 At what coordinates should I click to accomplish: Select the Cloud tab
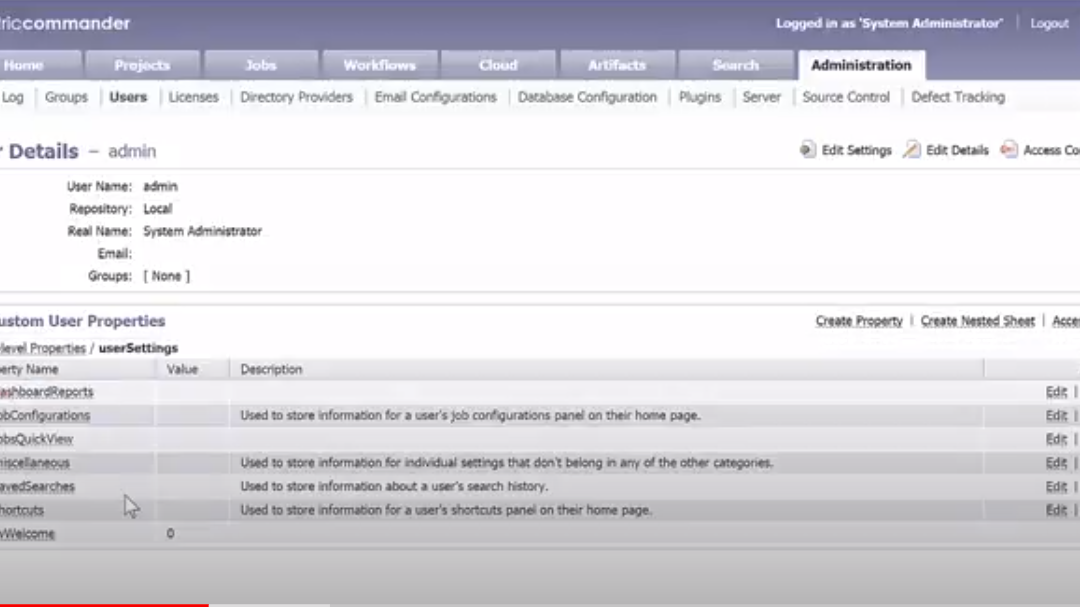498,65
